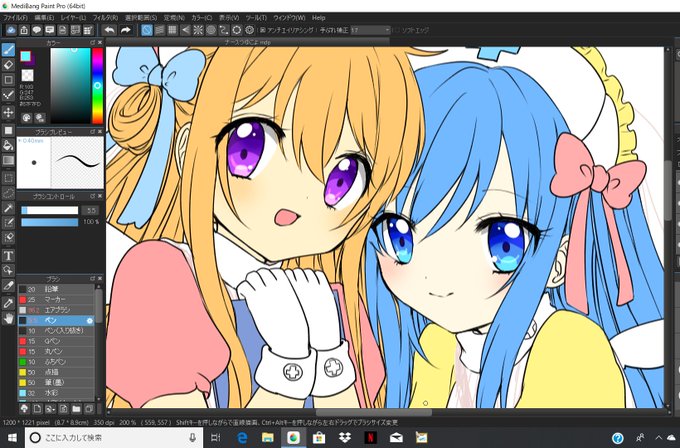Enable radial snap

tap(198, 30)
